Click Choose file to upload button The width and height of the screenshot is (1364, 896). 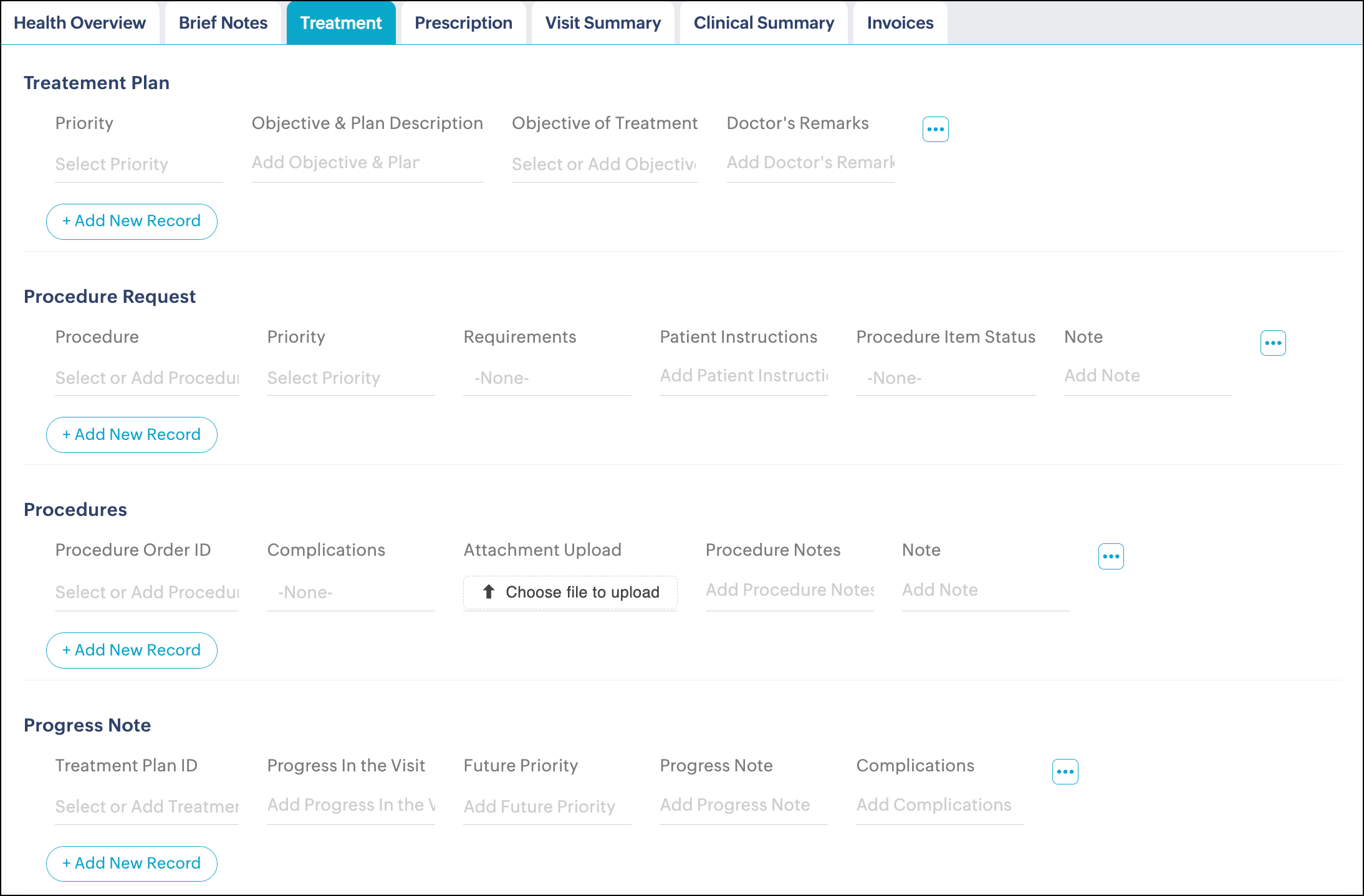tap(581, 593)
